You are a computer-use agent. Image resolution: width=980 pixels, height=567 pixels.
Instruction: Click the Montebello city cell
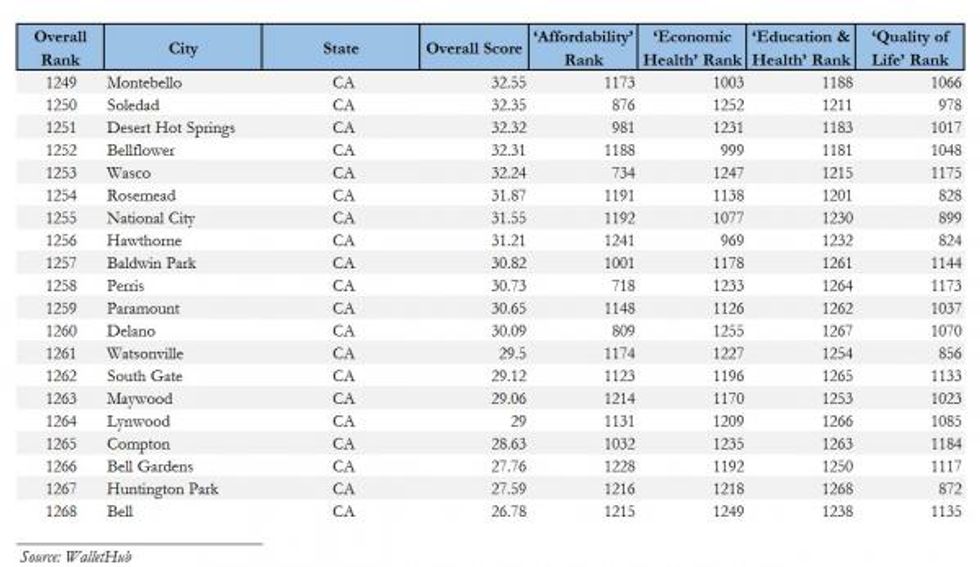coord(144,83)
